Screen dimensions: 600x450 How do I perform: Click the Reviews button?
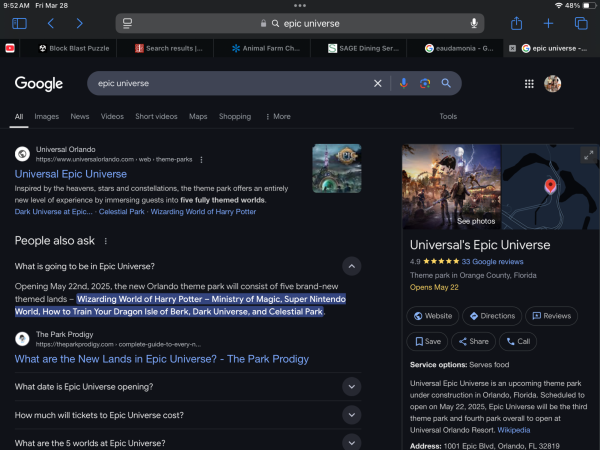[x=551, y=316]
